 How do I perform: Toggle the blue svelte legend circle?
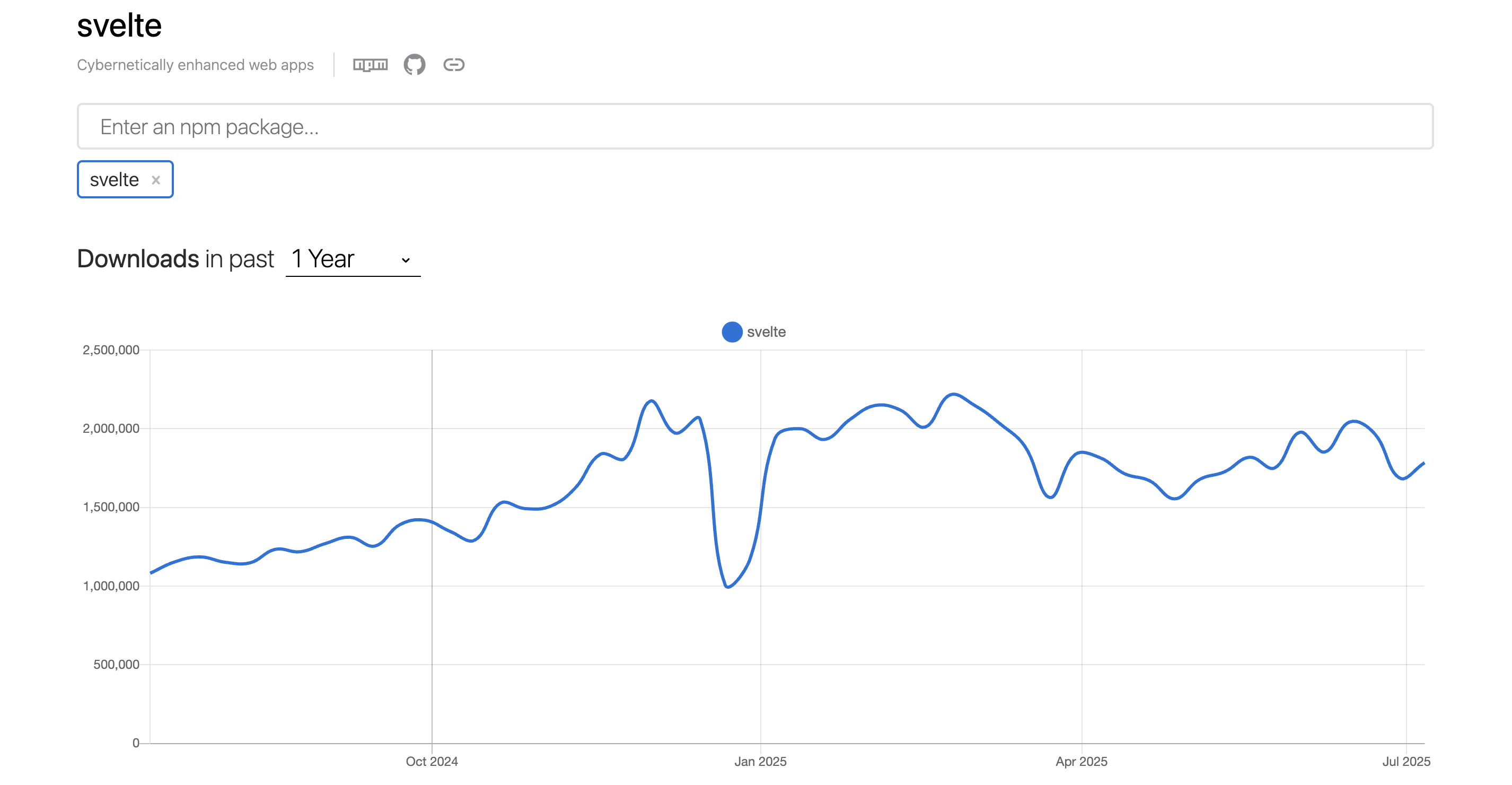(x=732, y=333)
